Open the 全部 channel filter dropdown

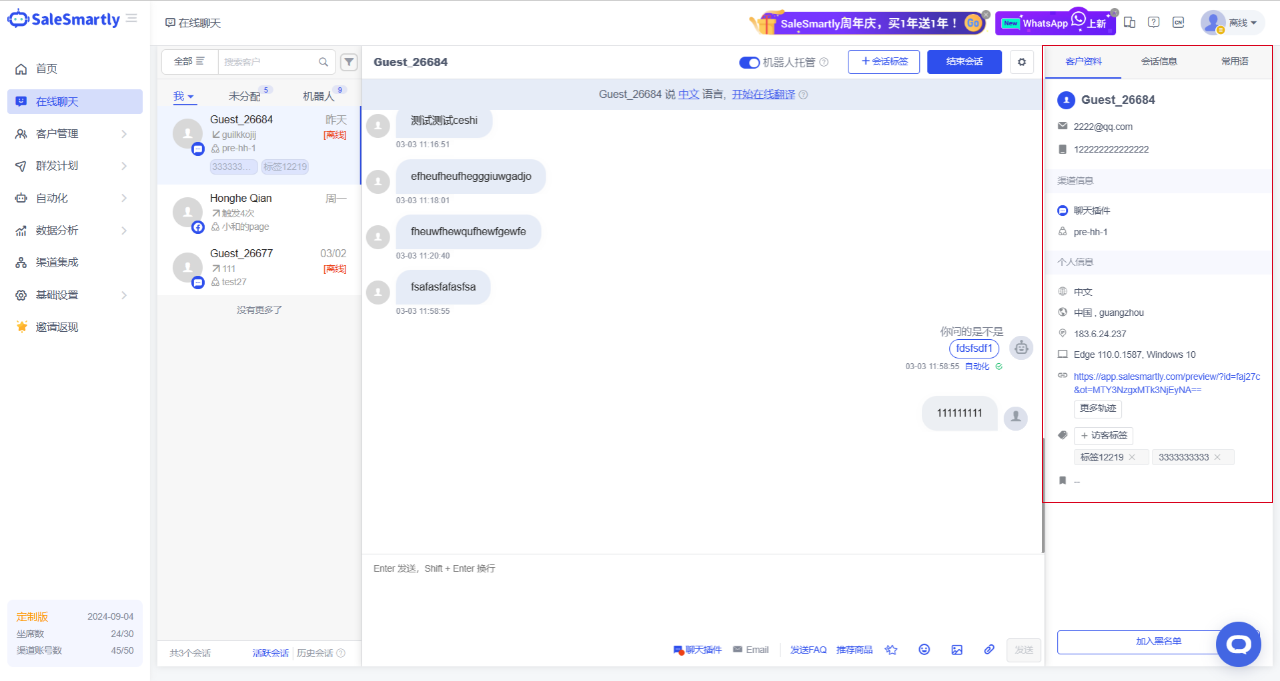coord(189,62)
